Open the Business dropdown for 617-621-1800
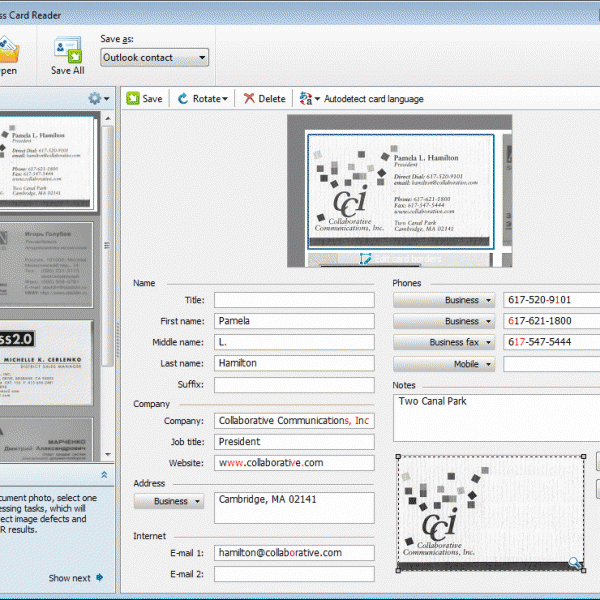Viewport: 600px width, 600px height. coord(444,321)
